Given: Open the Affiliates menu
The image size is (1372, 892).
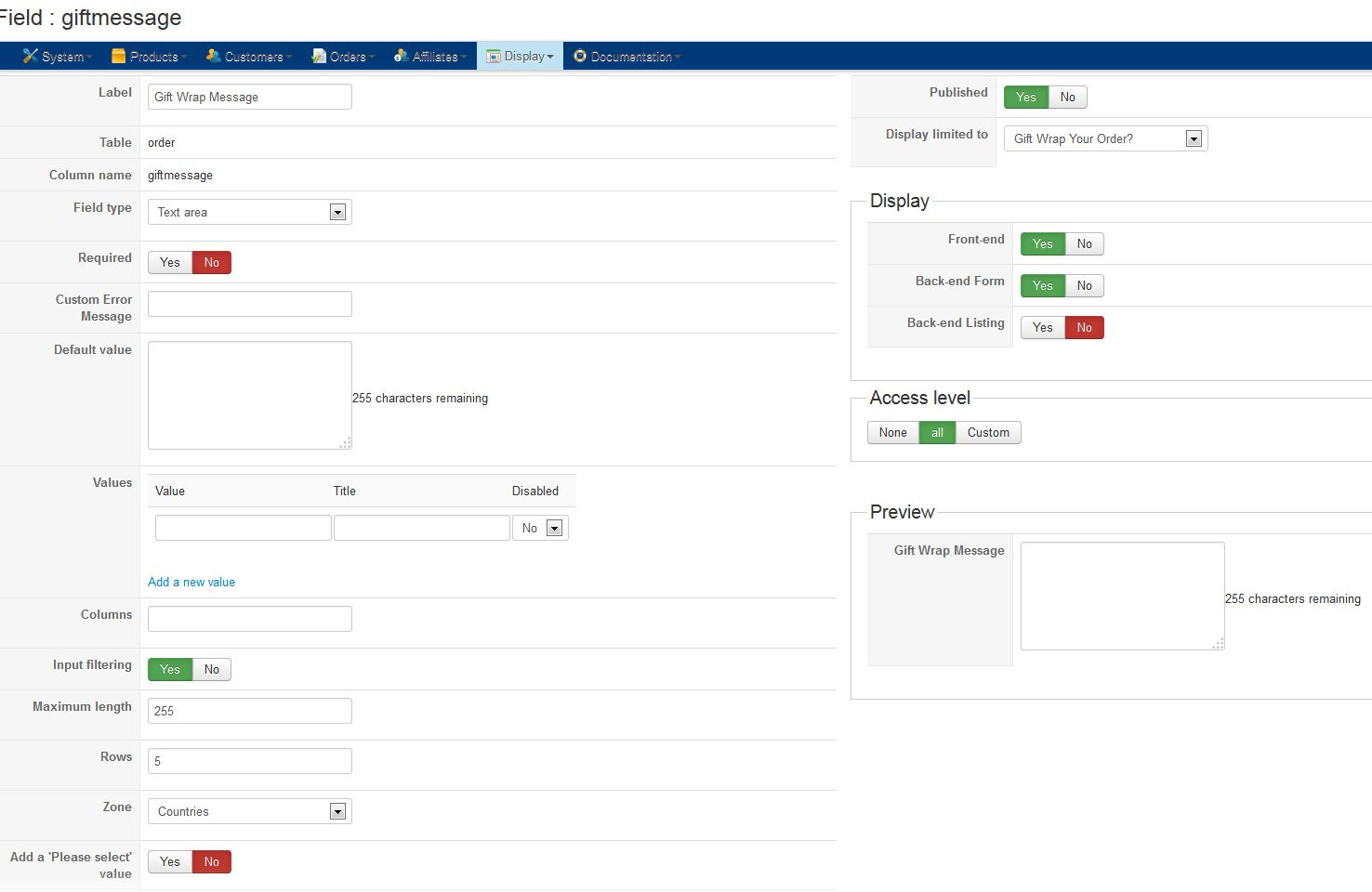Looking at the screenshot, I should 430,57.
